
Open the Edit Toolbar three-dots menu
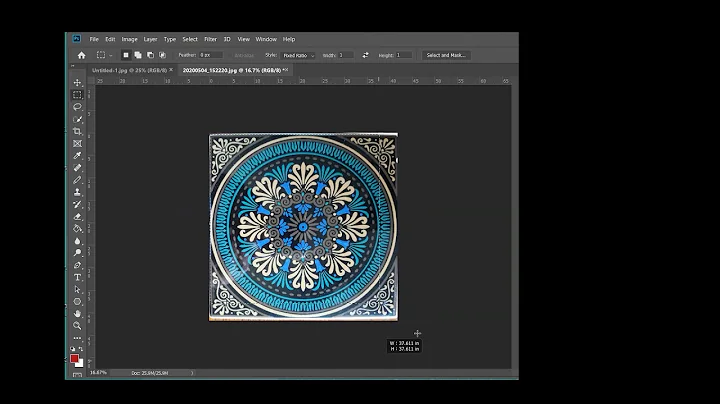click(x=77, y=338)
